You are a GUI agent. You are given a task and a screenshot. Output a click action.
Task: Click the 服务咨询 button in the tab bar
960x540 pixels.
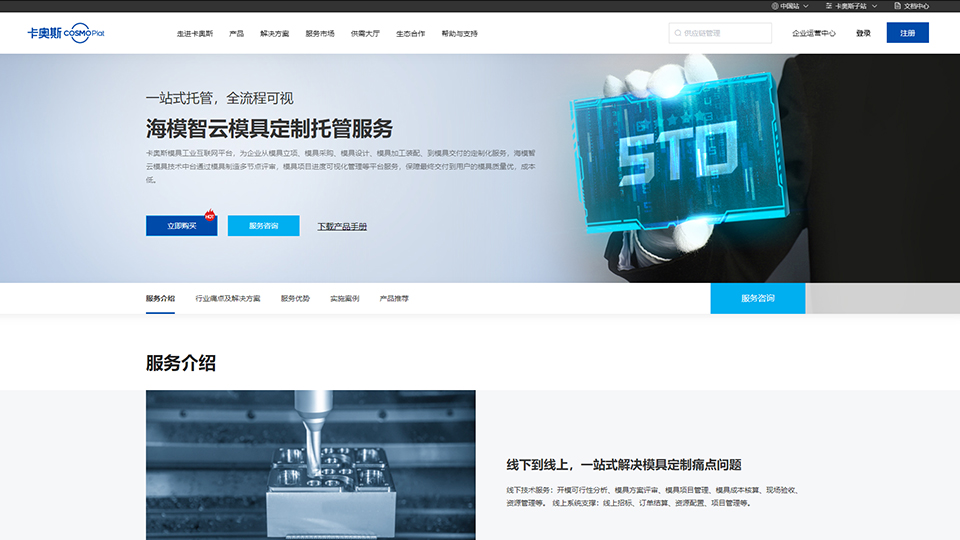pyautogui.click(x=758, y=298)
